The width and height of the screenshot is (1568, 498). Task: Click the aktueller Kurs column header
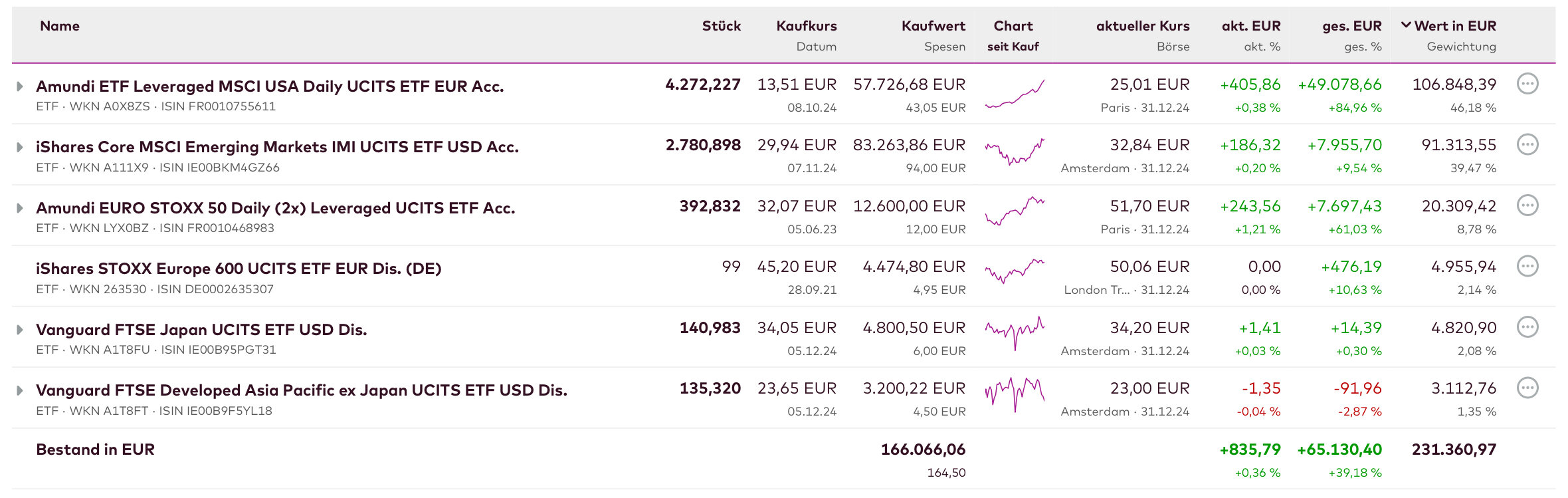[x=1143, y=26]
